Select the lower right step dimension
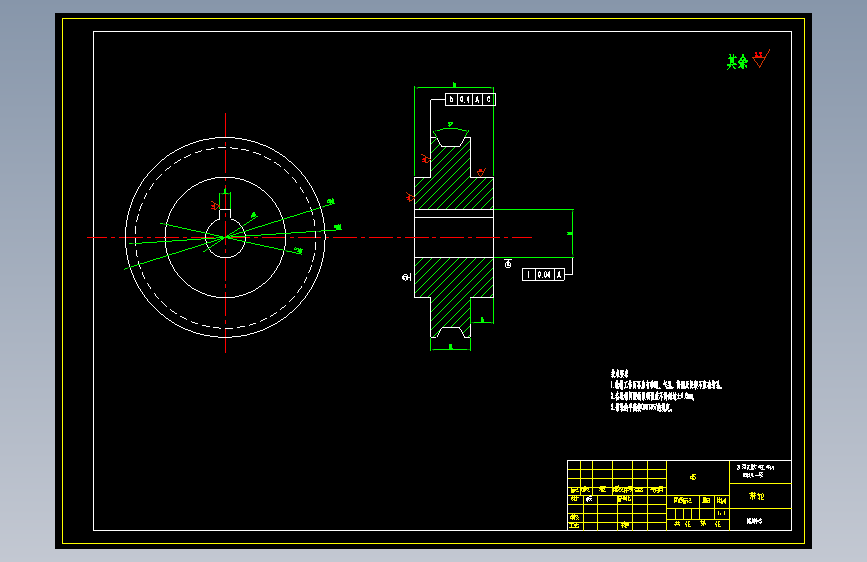 click(x=482, y=320)
